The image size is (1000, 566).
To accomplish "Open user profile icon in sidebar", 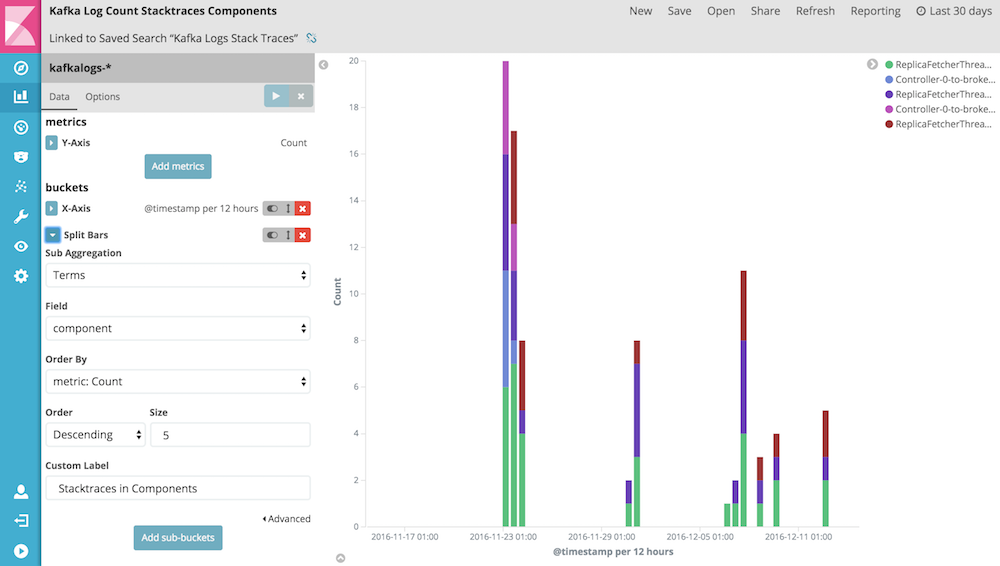I will pos(20,491).
